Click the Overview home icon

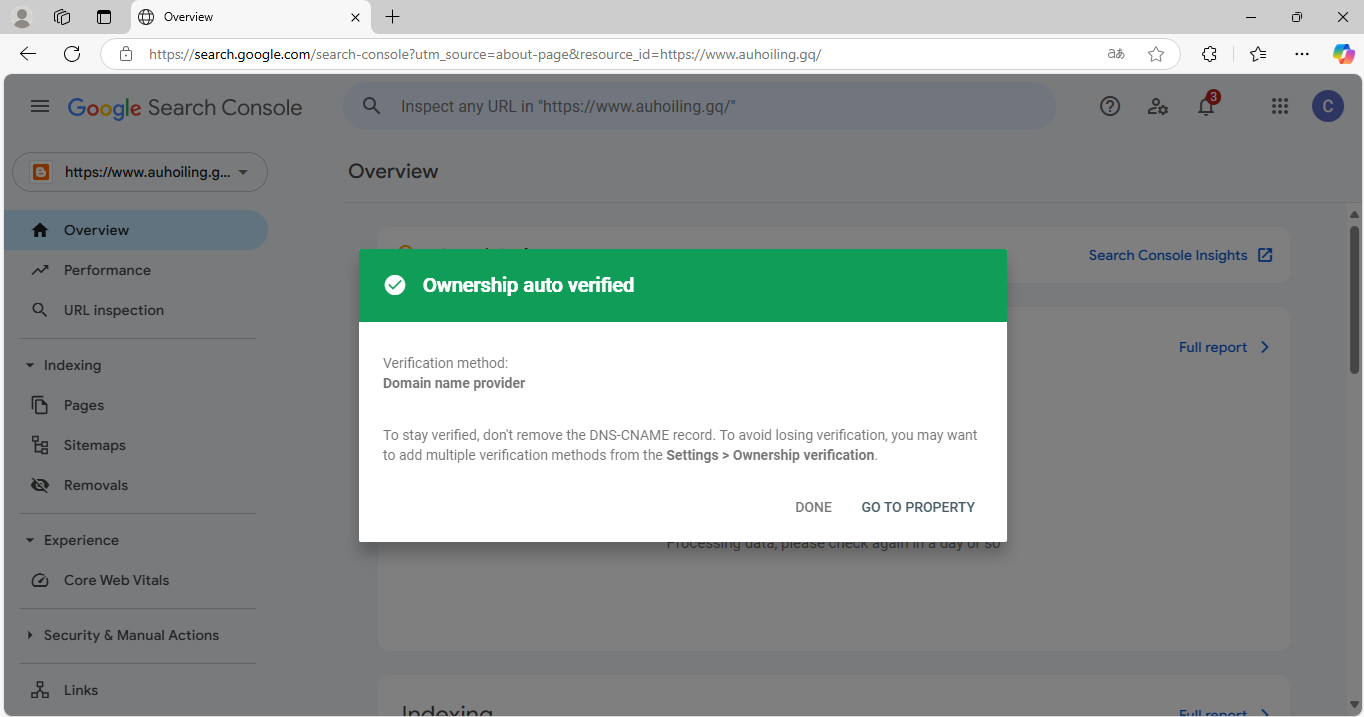[x=40, y=230]
